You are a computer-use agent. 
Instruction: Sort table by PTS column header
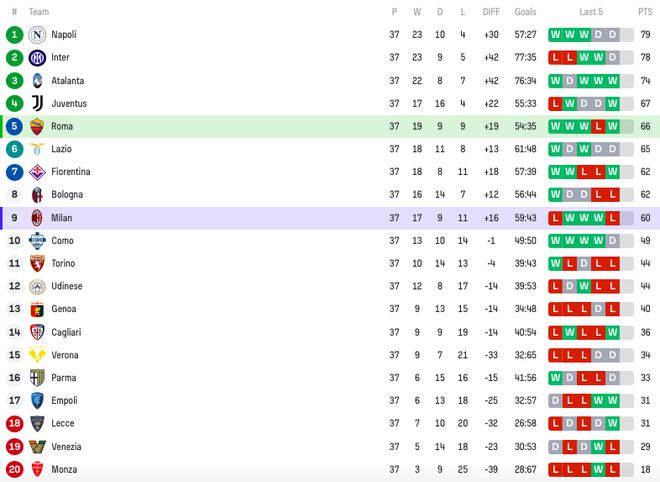coord(645,12)
